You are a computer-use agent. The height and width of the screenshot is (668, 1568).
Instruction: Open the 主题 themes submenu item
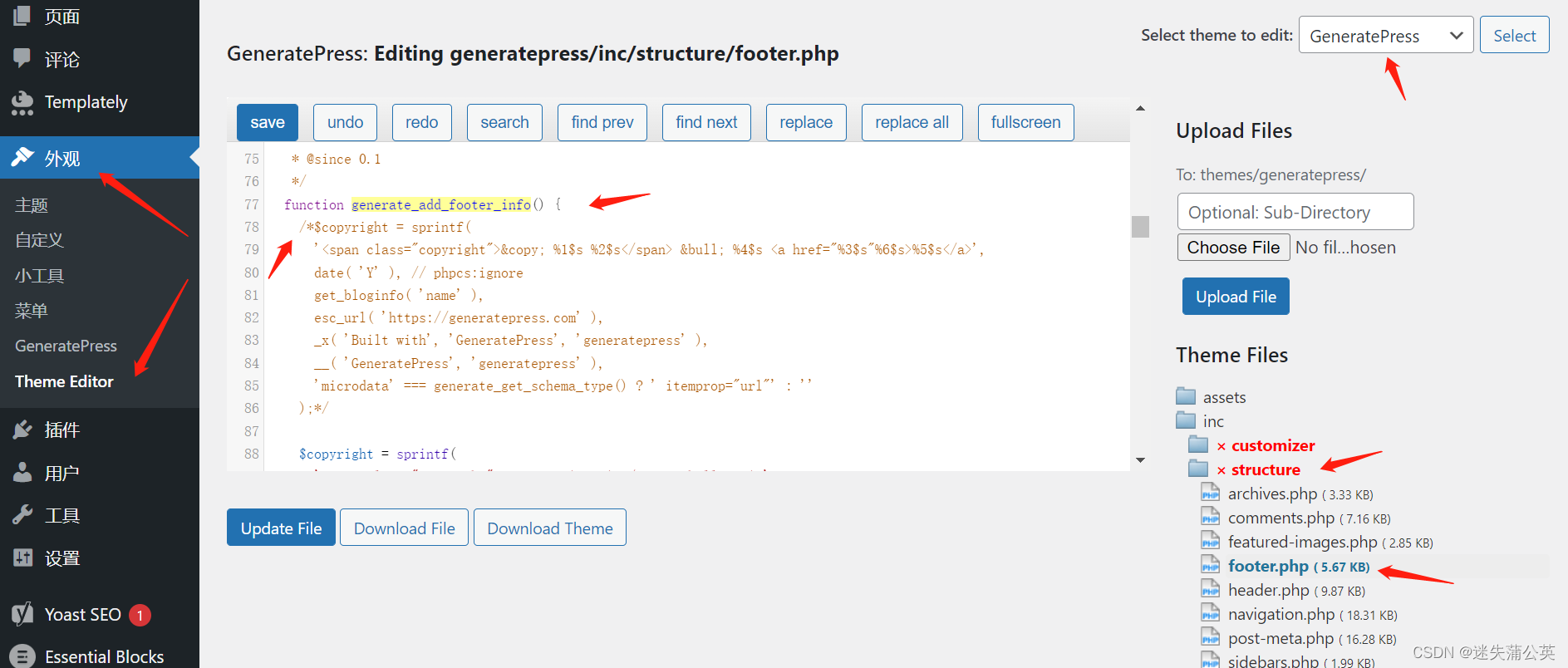pyautogui.click(x=32, y=205)
